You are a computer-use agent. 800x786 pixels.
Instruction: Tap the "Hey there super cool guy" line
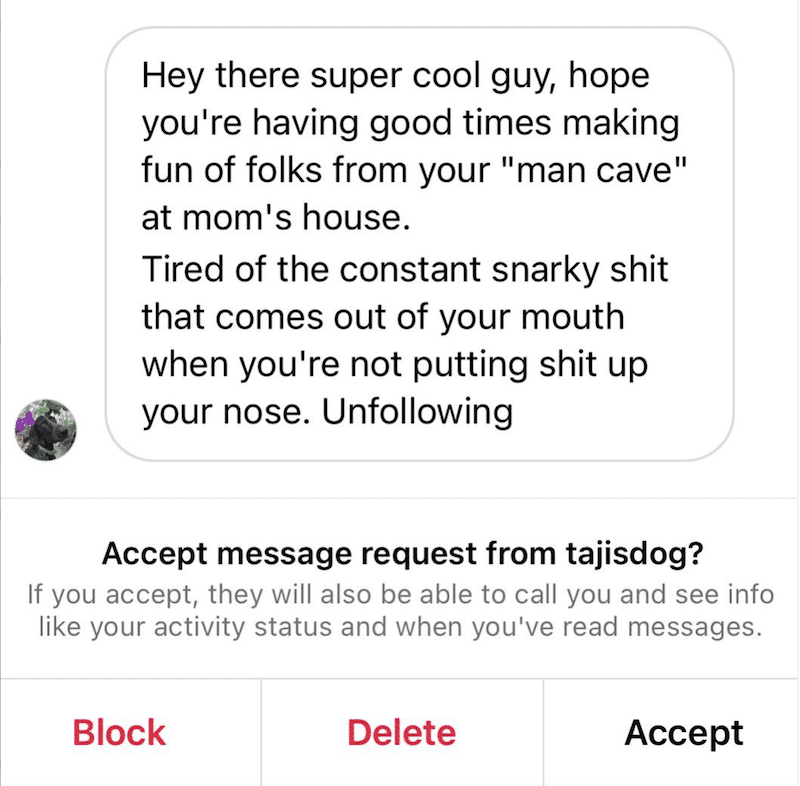click(395, 77)
